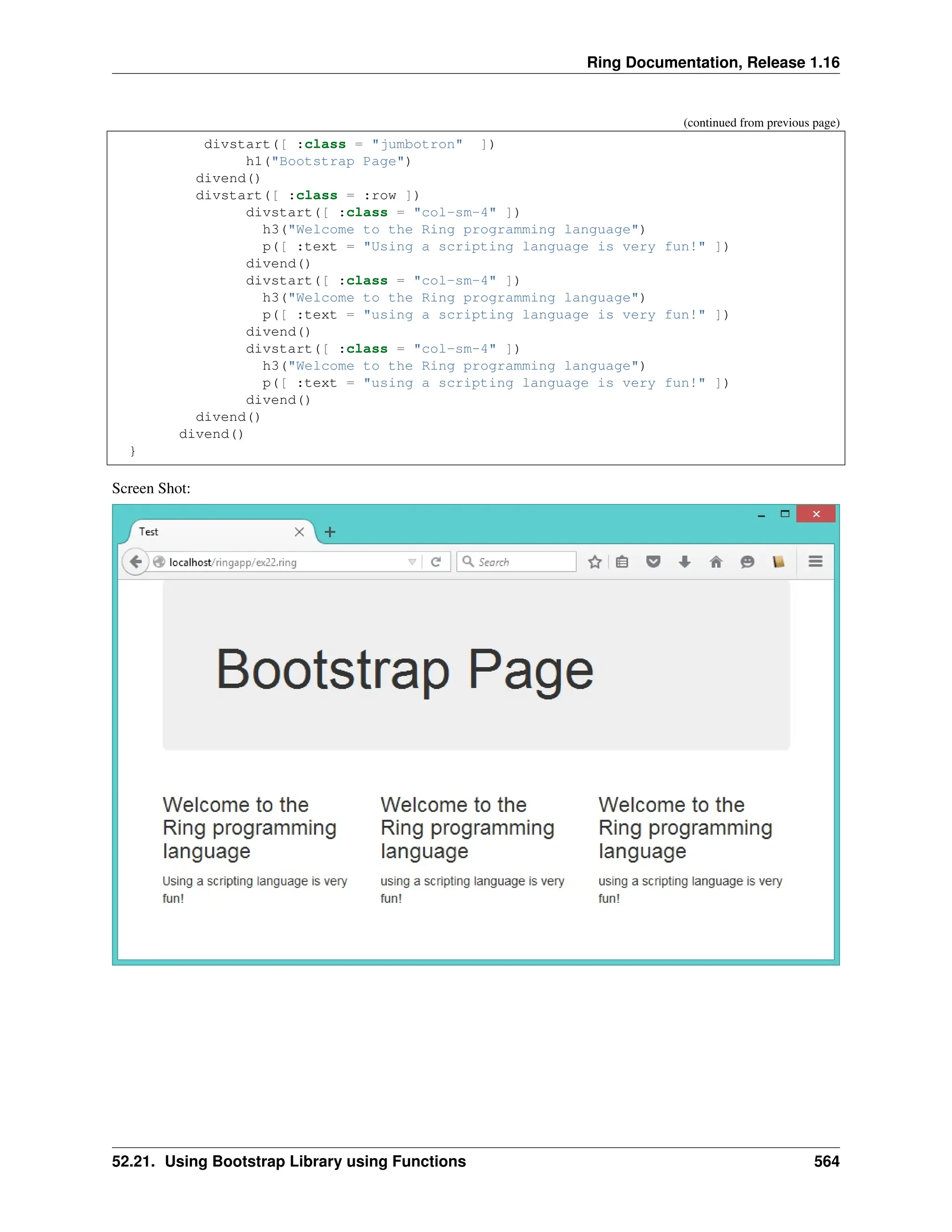Open the bookmarks list icon
Image resolution: width=952 pixels, height=1232 pixels.
click(622, 562)
